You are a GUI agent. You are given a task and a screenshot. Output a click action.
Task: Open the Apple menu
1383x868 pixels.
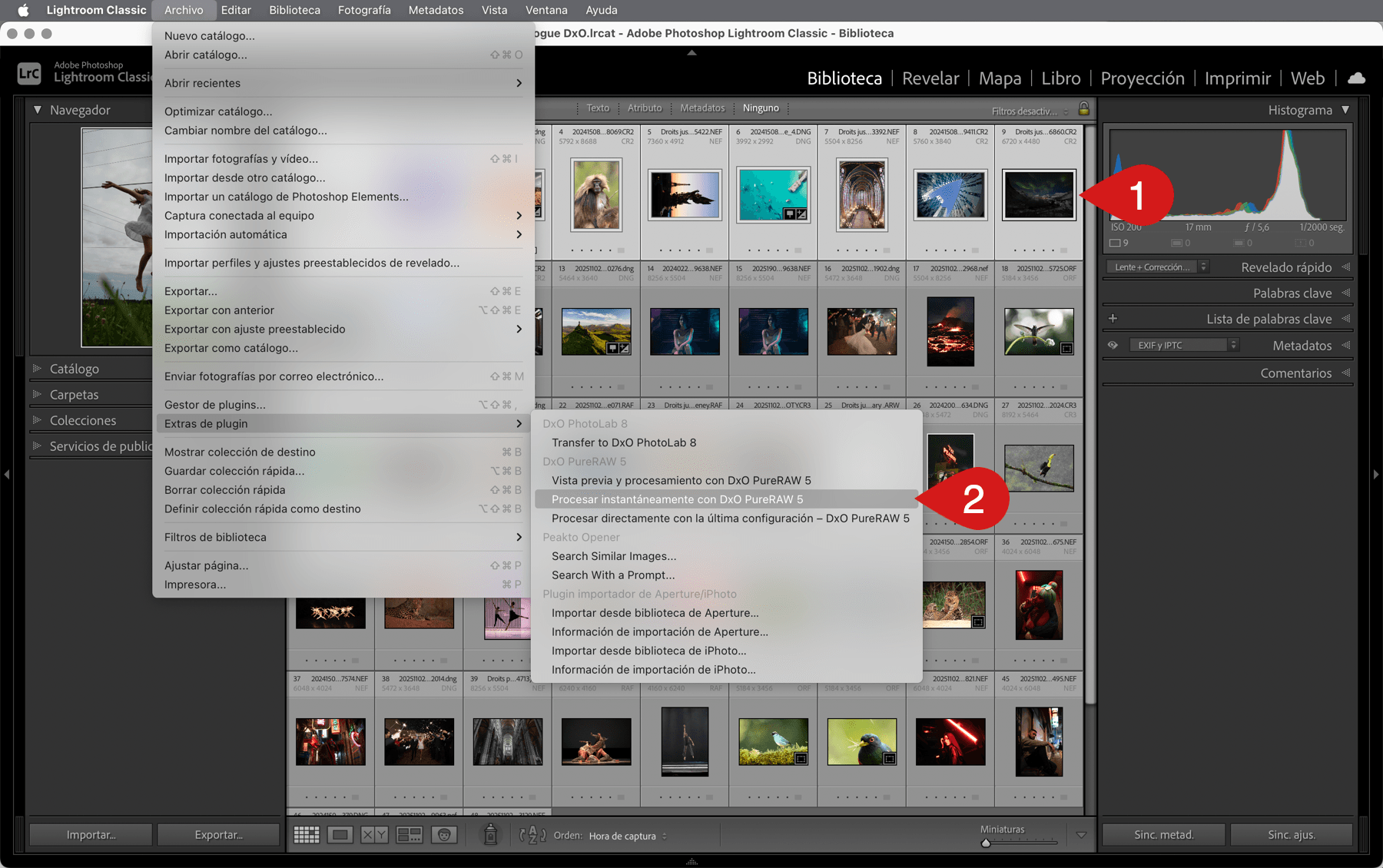click(23, 10)
